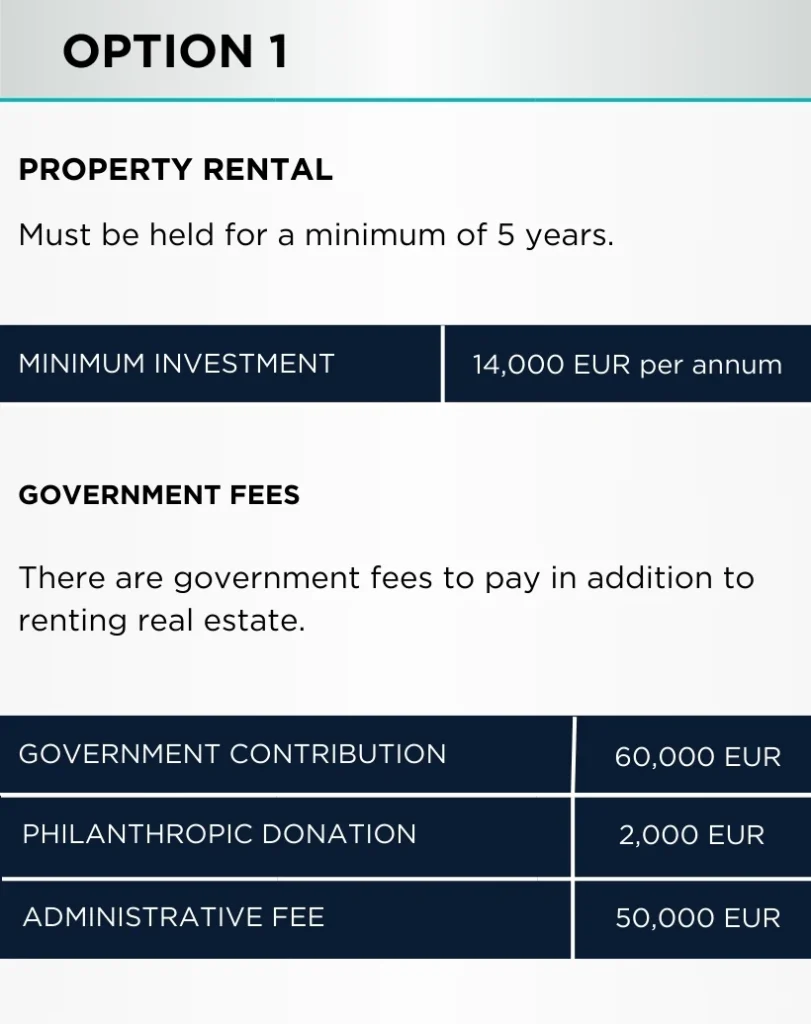Select the ADMINISTRATIVE FEE row label
Screen dimensions: 811x1024
[285, 919]
